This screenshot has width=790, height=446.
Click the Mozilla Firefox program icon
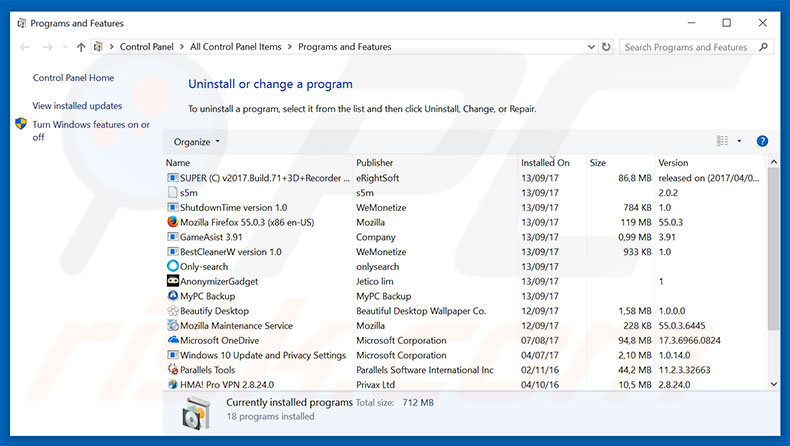172,222
